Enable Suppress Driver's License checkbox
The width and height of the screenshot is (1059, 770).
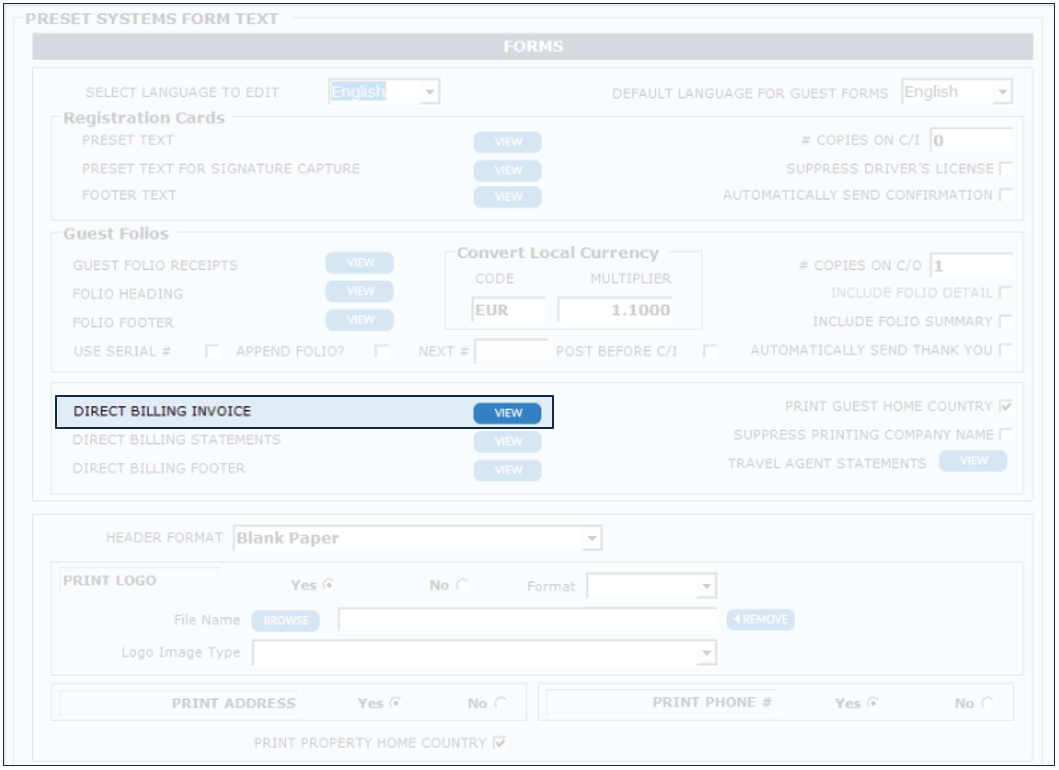coord(1005,169)
